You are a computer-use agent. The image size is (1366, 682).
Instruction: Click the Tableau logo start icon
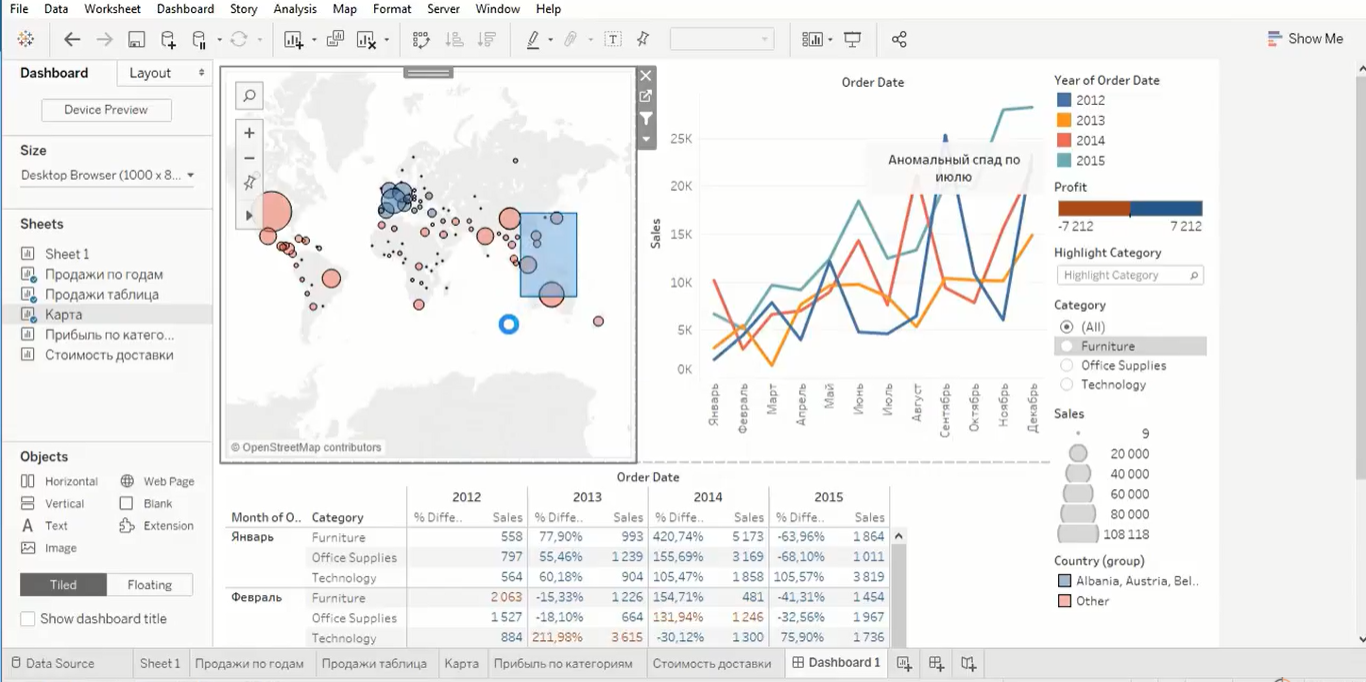26,39
